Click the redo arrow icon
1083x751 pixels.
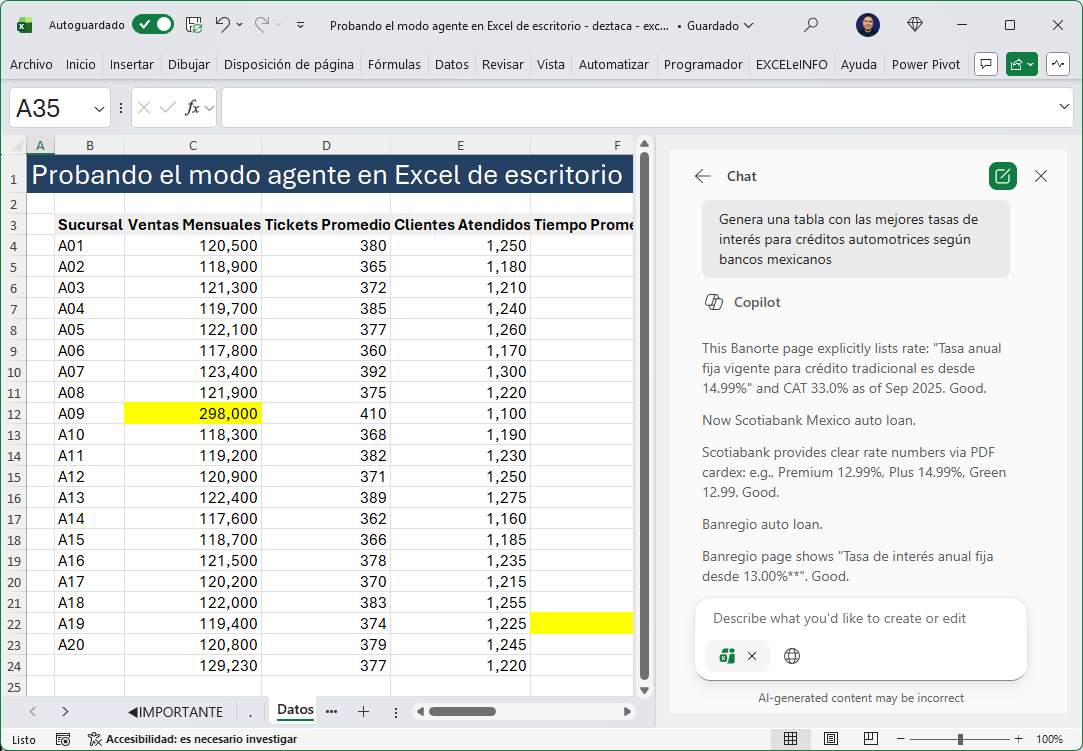262,25
